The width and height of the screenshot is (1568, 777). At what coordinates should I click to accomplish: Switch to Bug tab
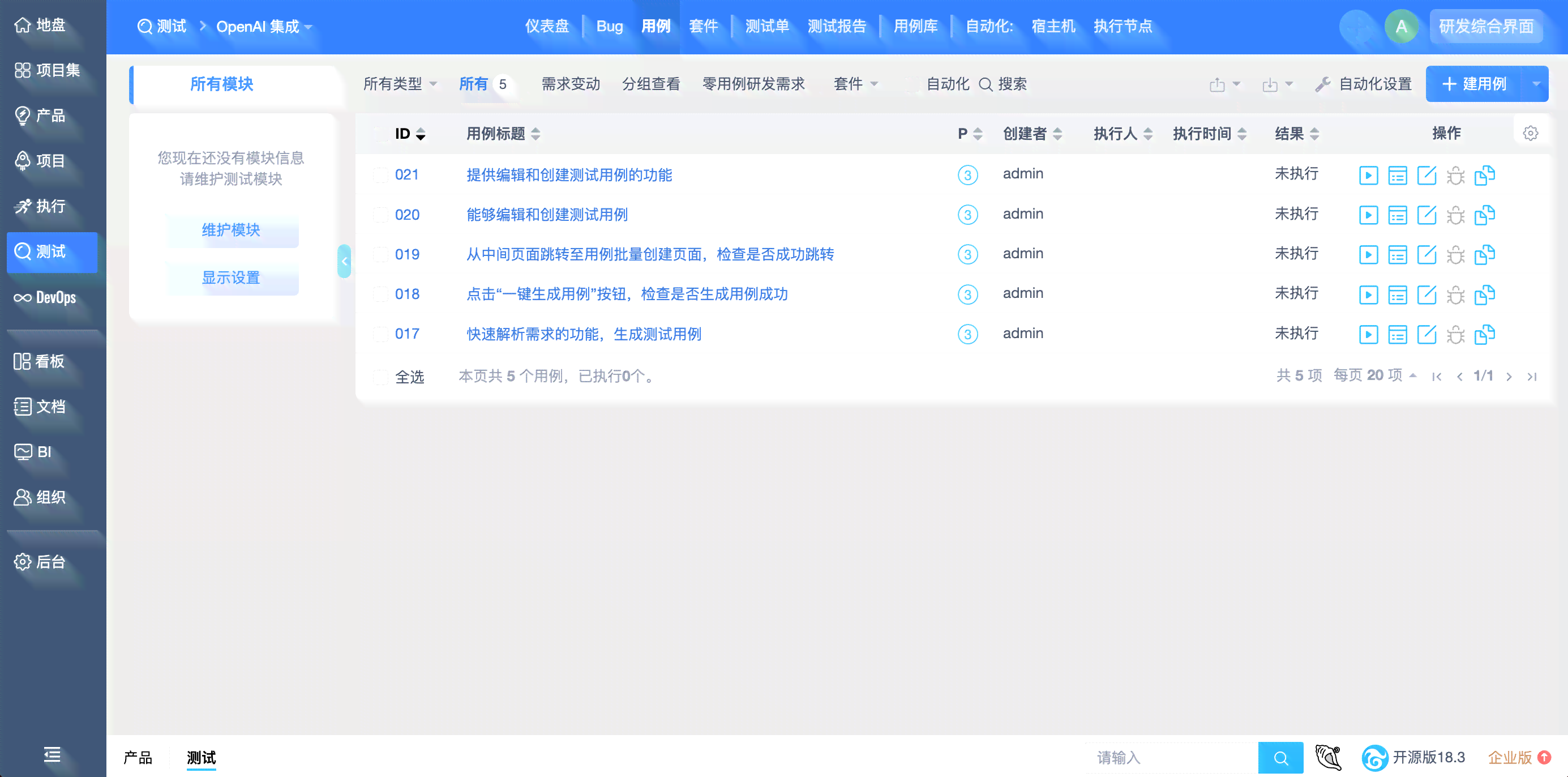(609, 26)
